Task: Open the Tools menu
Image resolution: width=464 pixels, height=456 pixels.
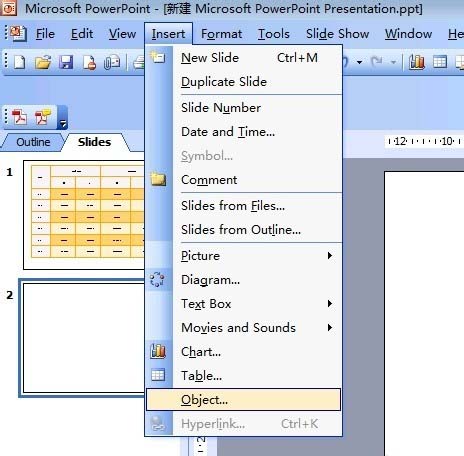Action: pyautogui.click(x=274, y=34)
